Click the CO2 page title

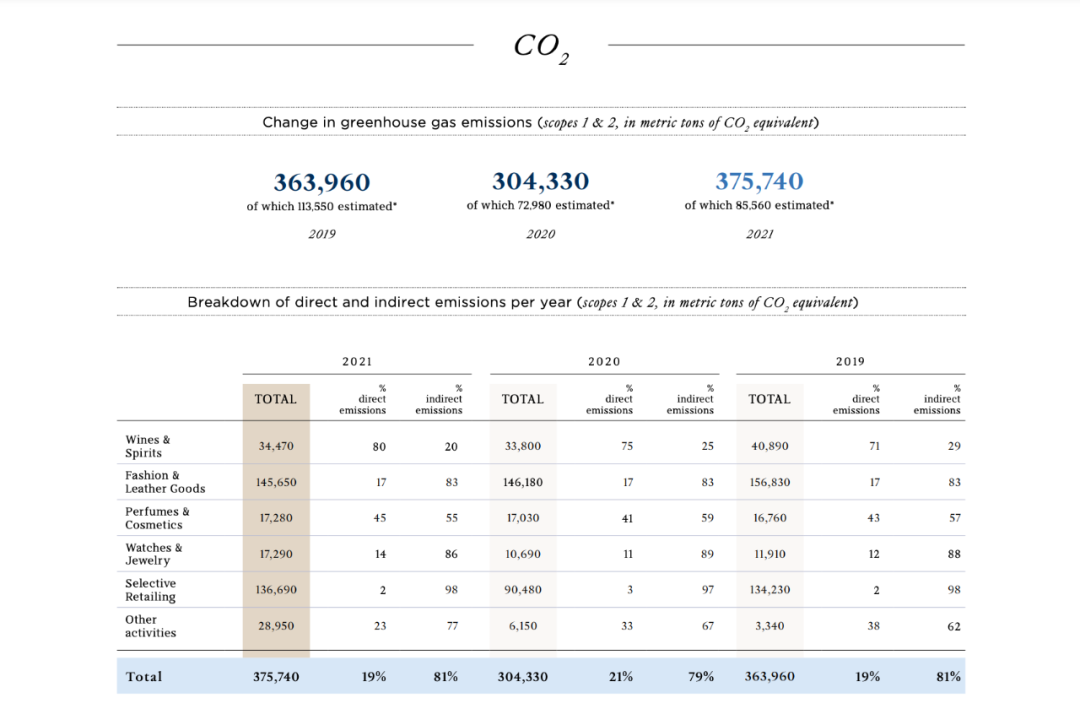[541, 47]
